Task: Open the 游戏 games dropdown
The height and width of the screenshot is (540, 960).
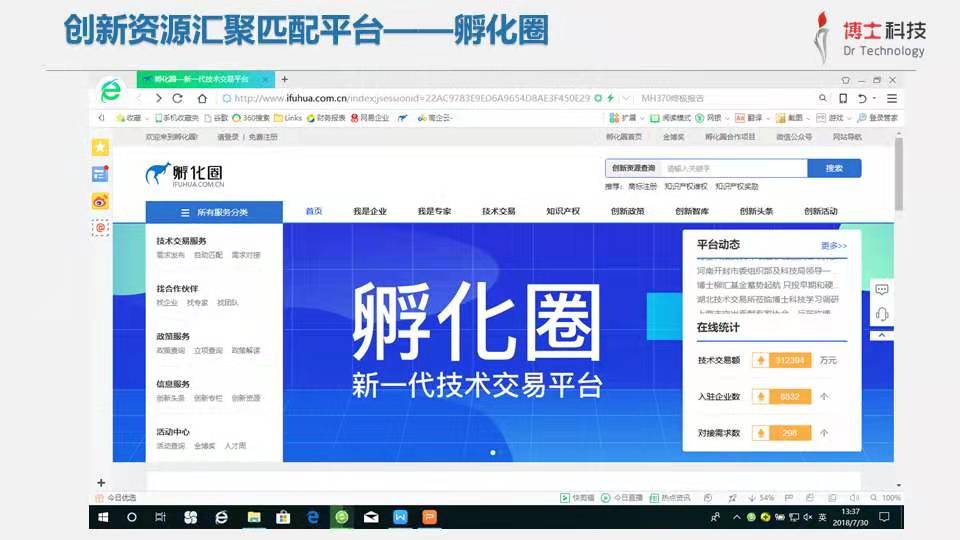Action: 834,118
